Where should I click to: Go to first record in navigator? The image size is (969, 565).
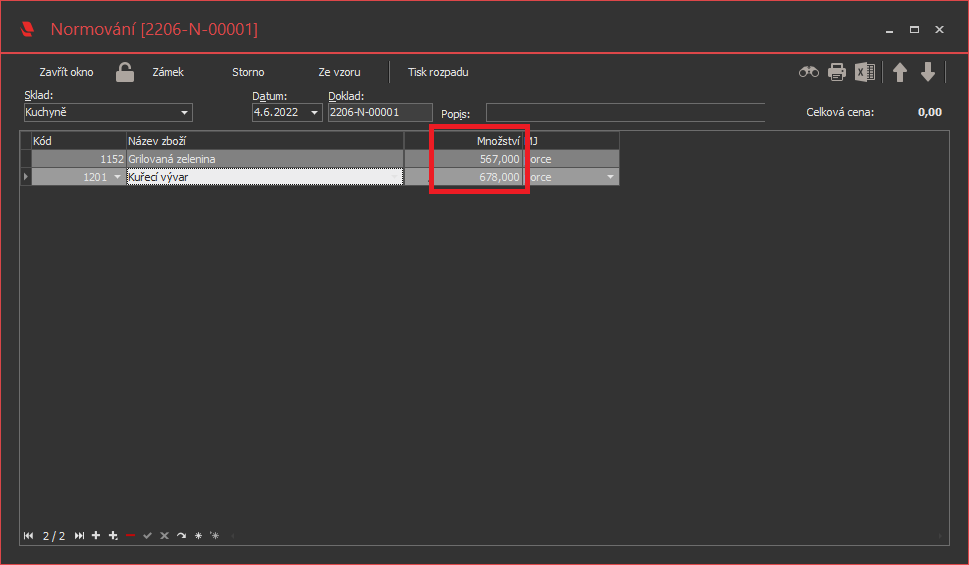pos(28,535)
